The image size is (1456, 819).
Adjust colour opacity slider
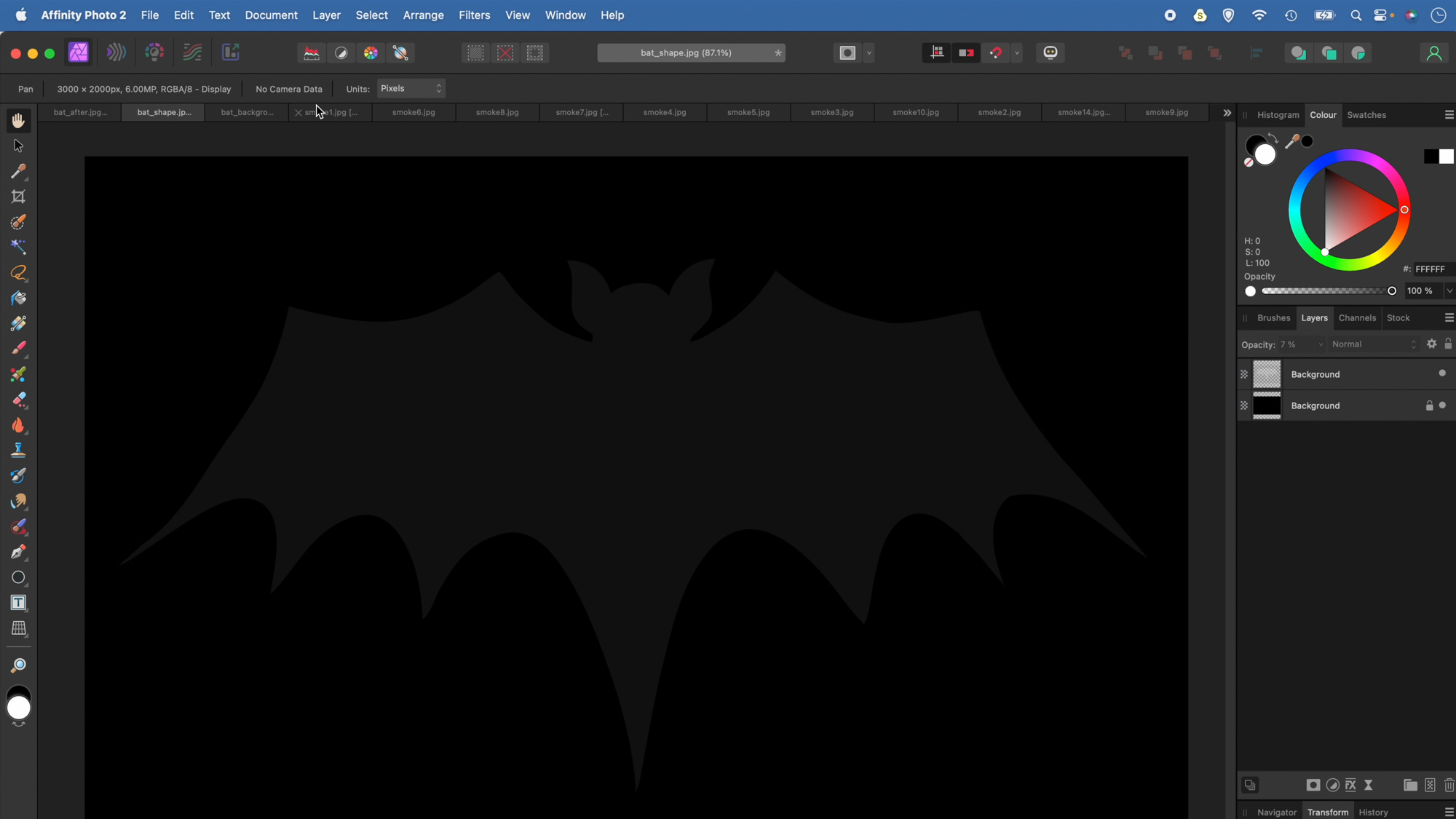[x=1328, y=291]
